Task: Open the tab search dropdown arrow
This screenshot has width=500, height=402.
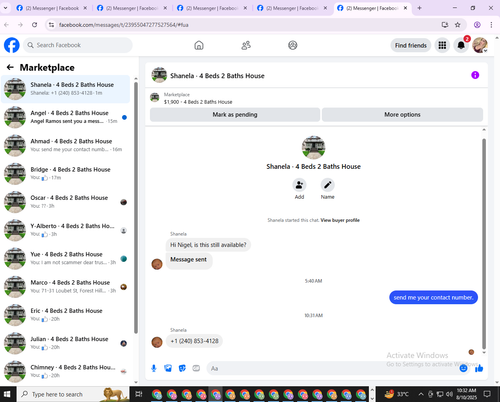Action: click(5, 8)
